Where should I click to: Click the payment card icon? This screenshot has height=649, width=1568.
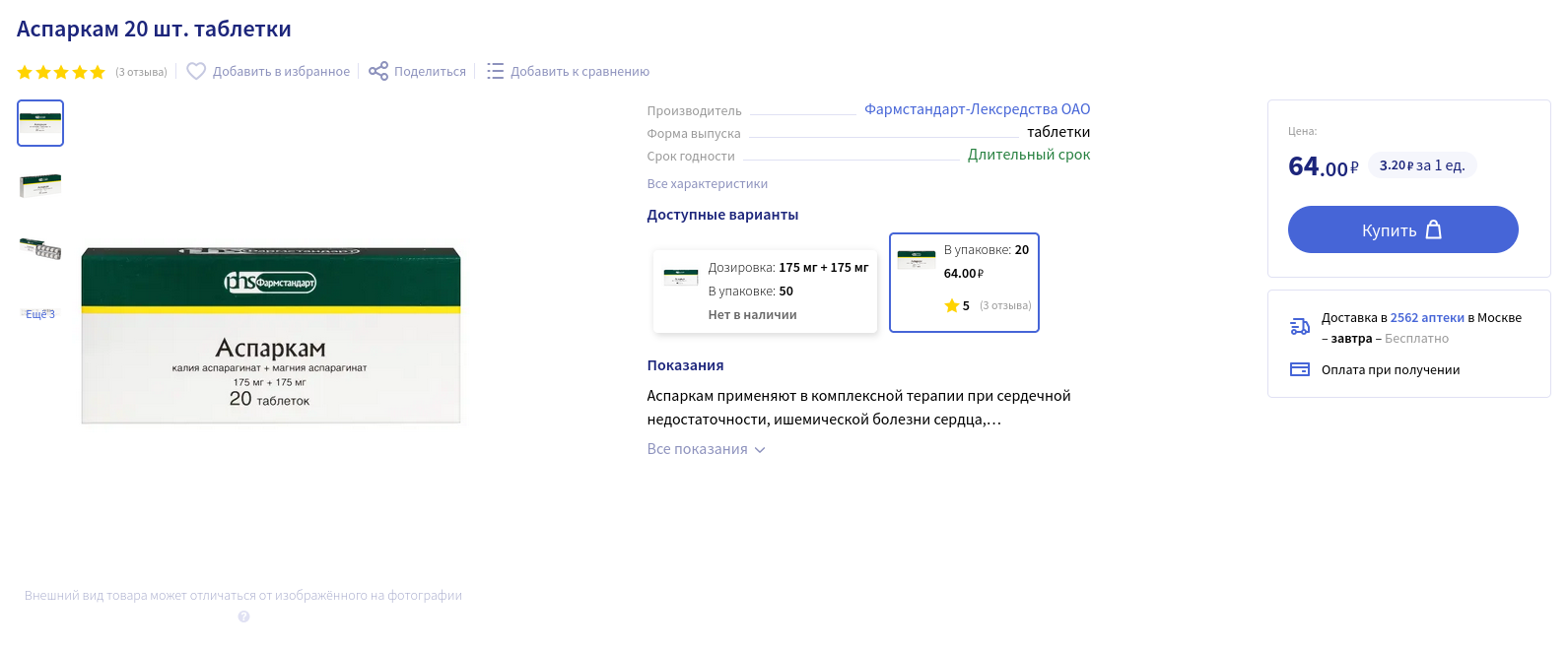(x=1300, y=369)
